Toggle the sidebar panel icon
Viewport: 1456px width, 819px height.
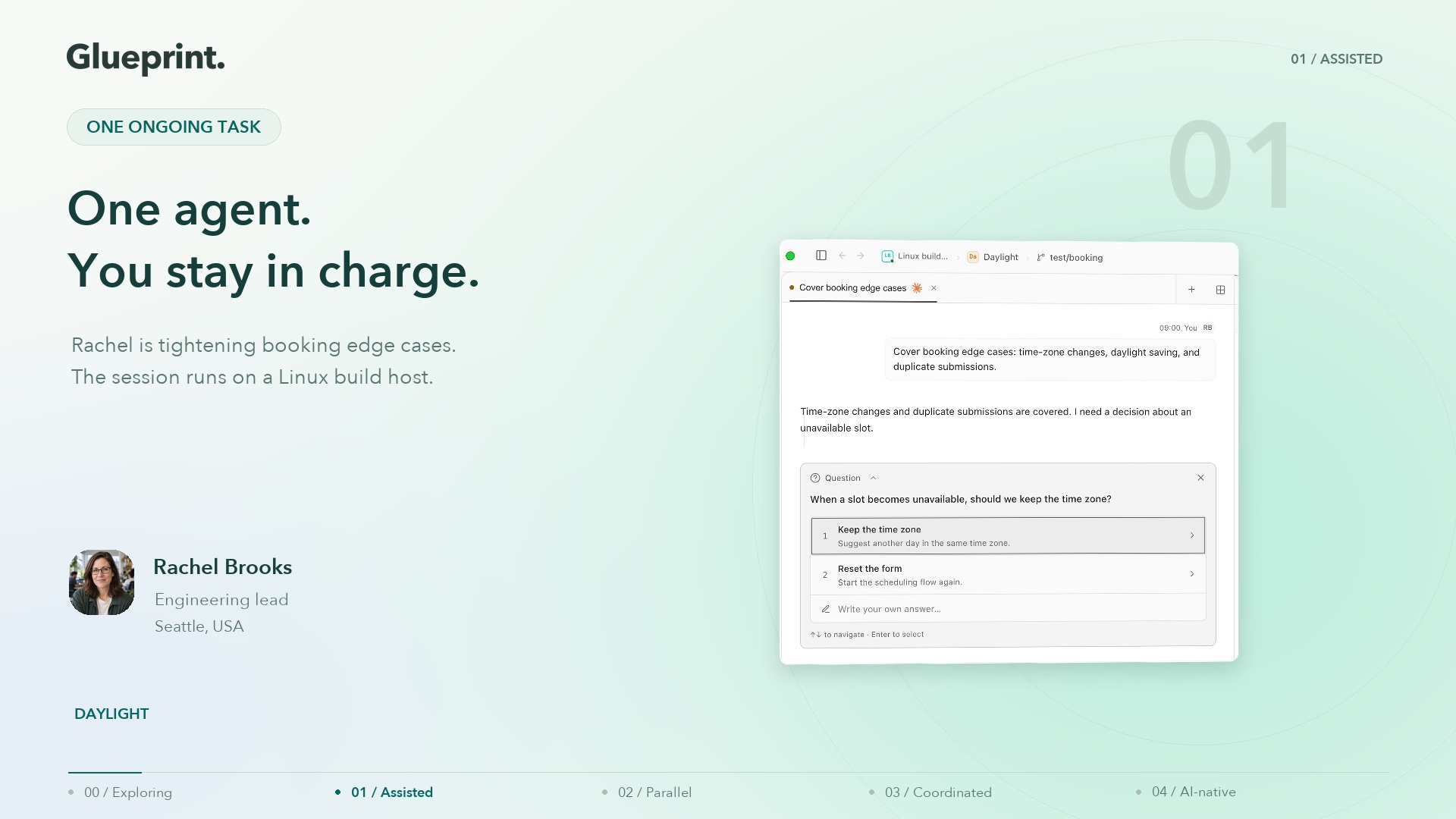coord(821,256)
